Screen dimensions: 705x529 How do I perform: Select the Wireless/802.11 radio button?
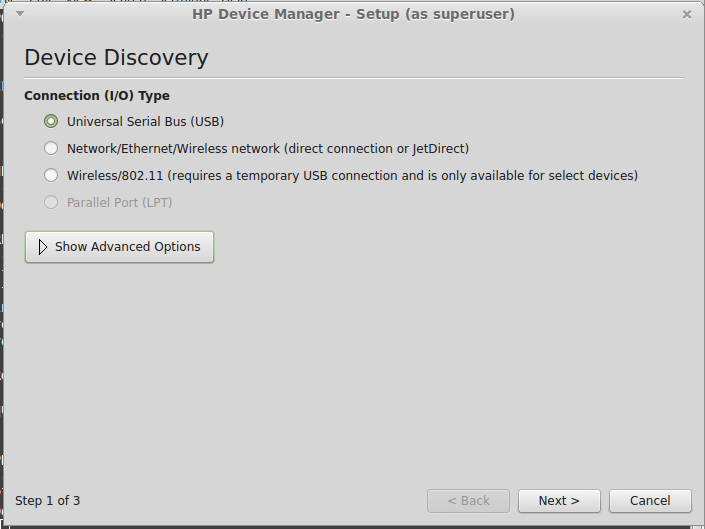tap(51, 175)
